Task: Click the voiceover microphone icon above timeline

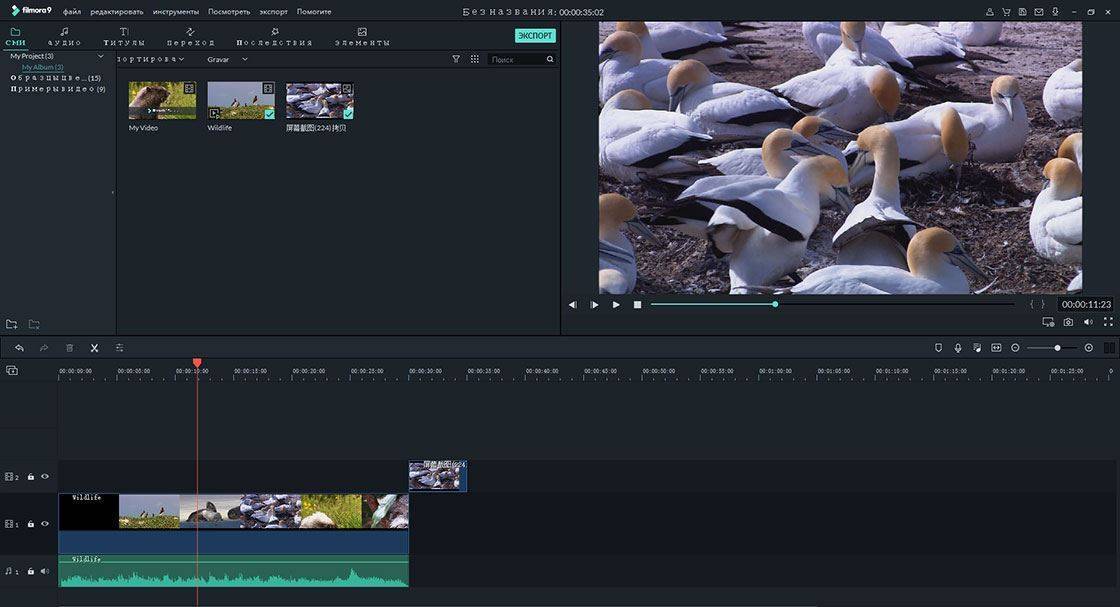Action: click(x=957, y=348)
